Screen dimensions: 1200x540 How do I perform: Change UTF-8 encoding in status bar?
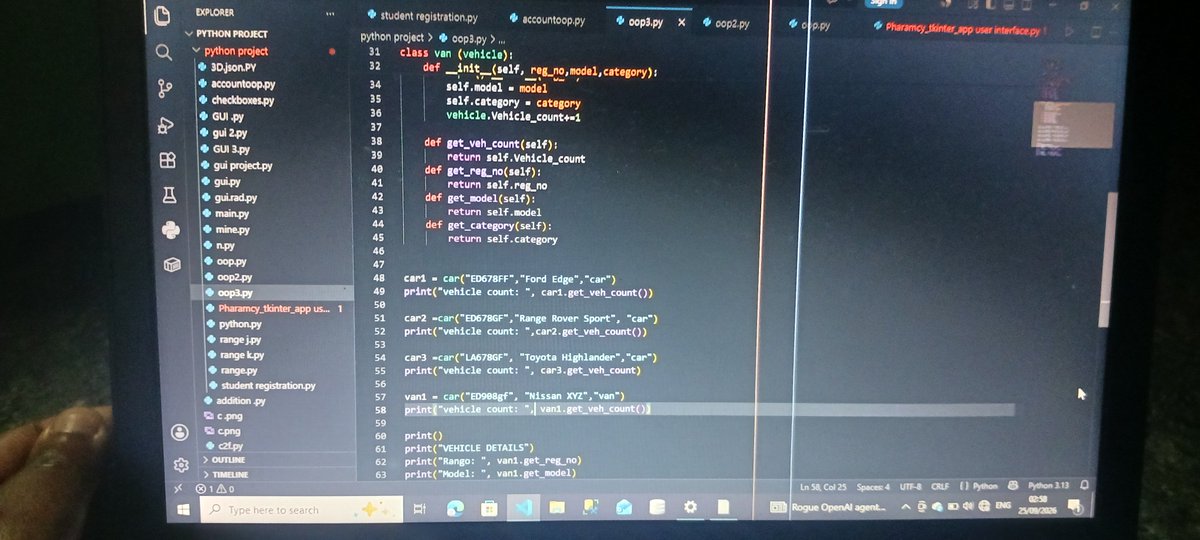(910, 487)
